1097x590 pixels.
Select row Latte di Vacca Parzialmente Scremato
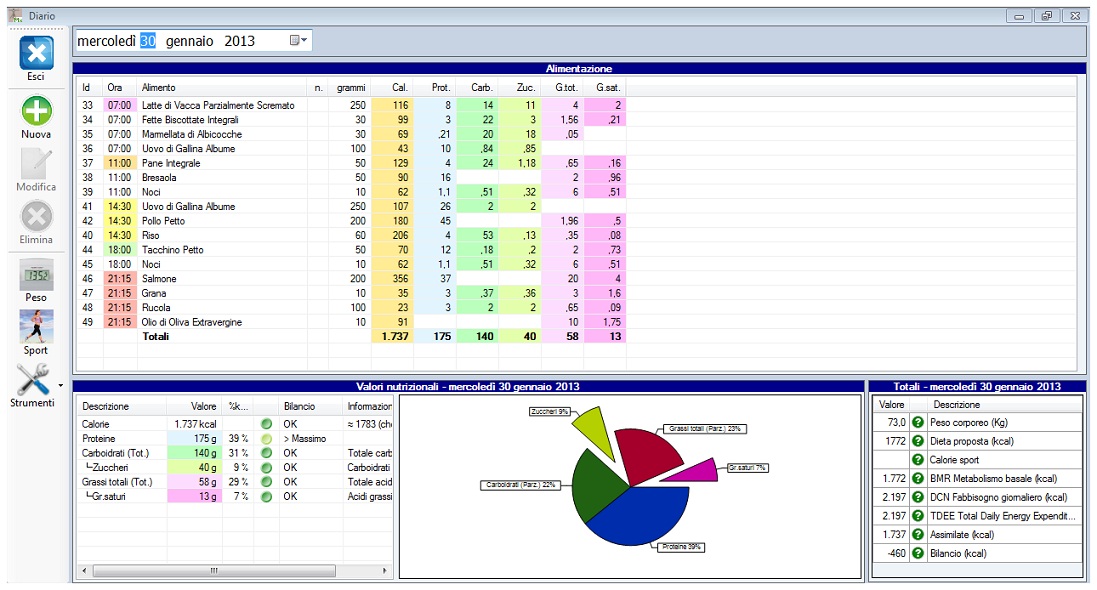(352, 105)
